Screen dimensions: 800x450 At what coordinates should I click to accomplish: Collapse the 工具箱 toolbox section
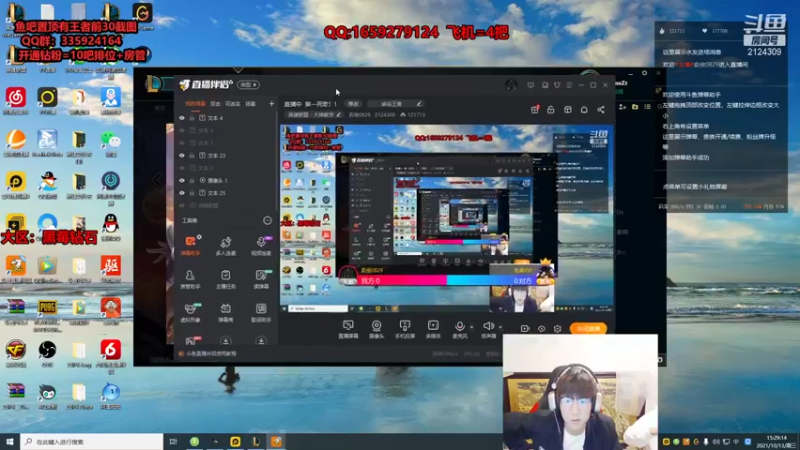click(x=267, y=220)
